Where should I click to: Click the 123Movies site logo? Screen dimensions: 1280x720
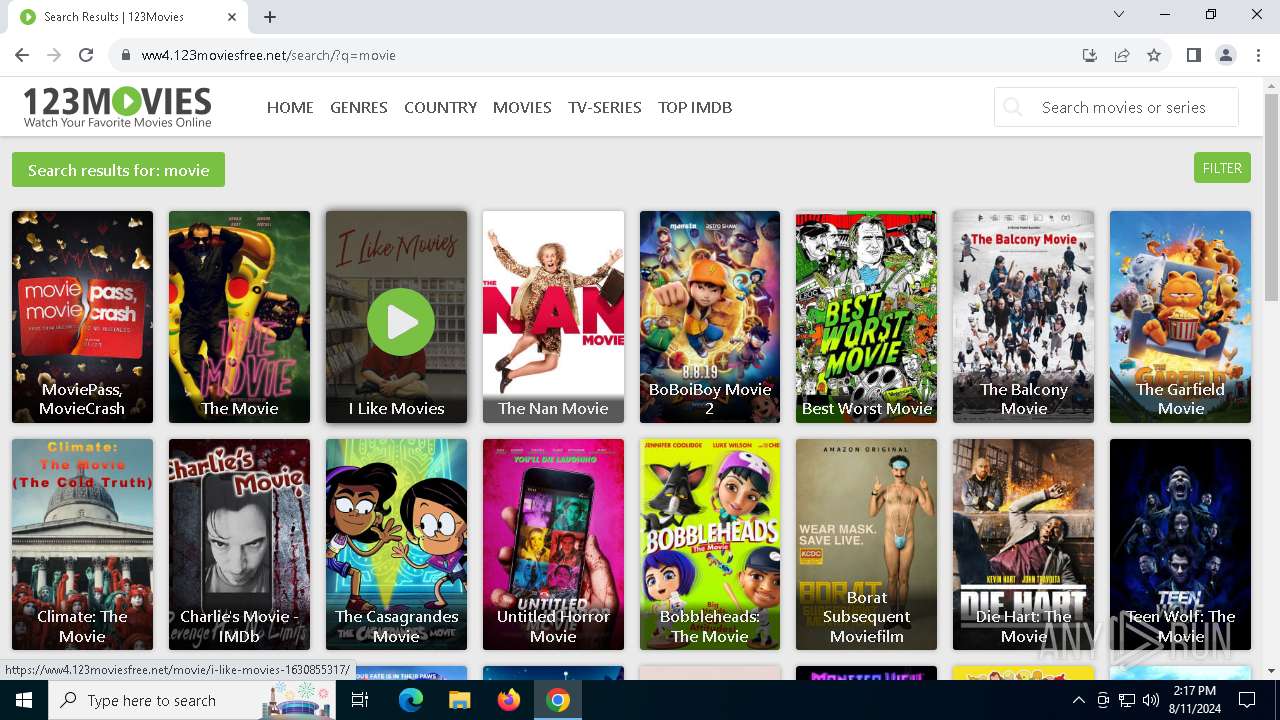pyautogui.click(x=117, y=107)
